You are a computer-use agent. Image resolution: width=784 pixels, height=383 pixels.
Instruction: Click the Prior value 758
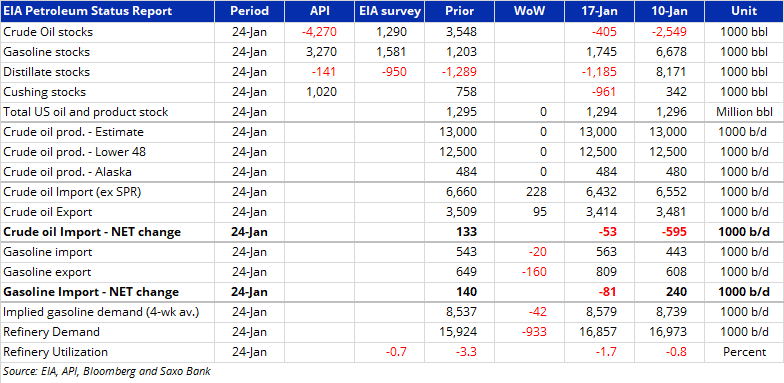(466, 92)
